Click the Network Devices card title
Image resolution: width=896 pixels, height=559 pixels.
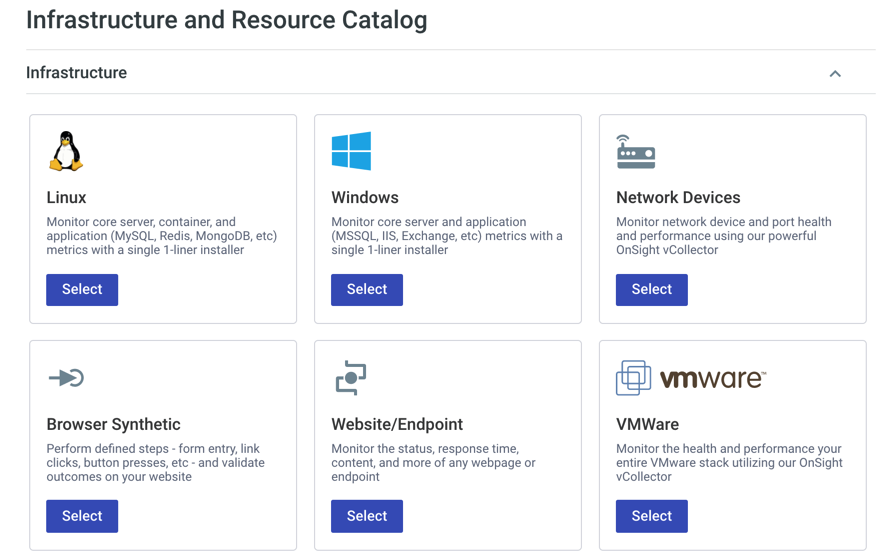tap(678, 198)
